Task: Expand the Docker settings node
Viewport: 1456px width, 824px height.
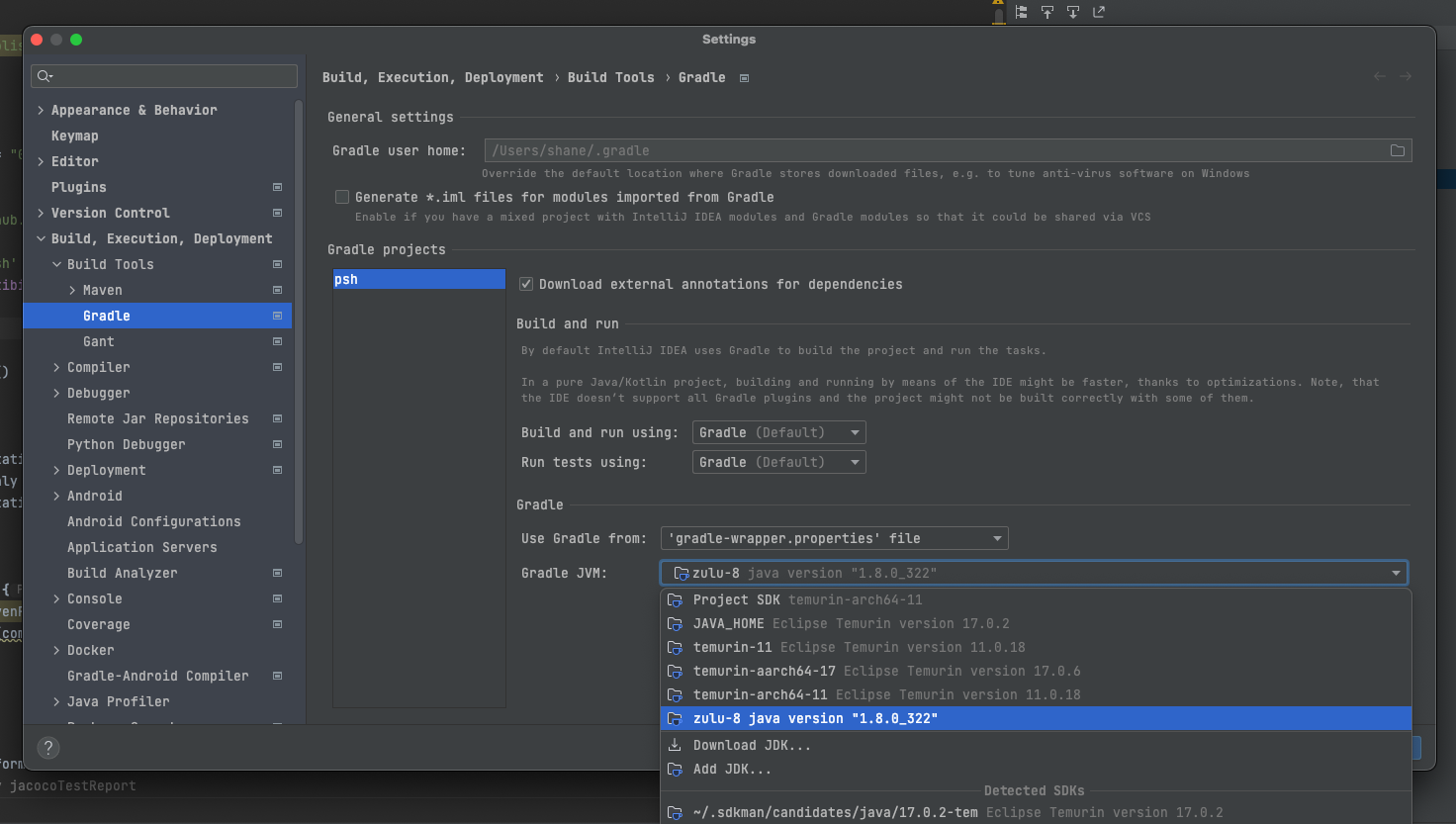Action: coord(56,650)
